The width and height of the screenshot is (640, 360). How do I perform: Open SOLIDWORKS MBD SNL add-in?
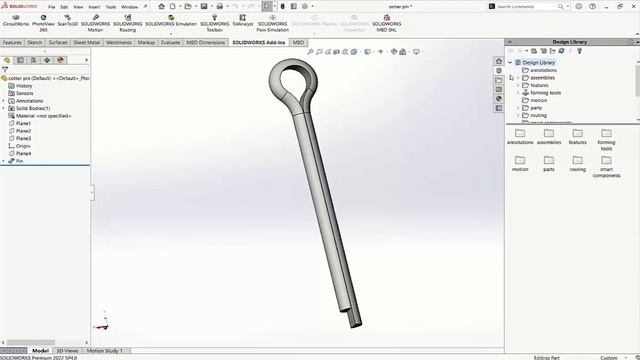click(387, 23)
